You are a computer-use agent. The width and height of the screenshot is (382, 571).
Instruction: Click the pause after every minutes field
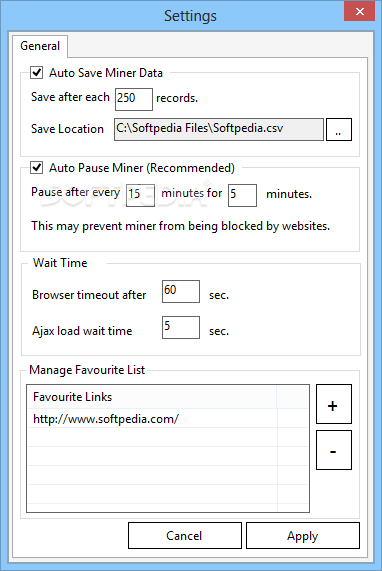point(140,196)
